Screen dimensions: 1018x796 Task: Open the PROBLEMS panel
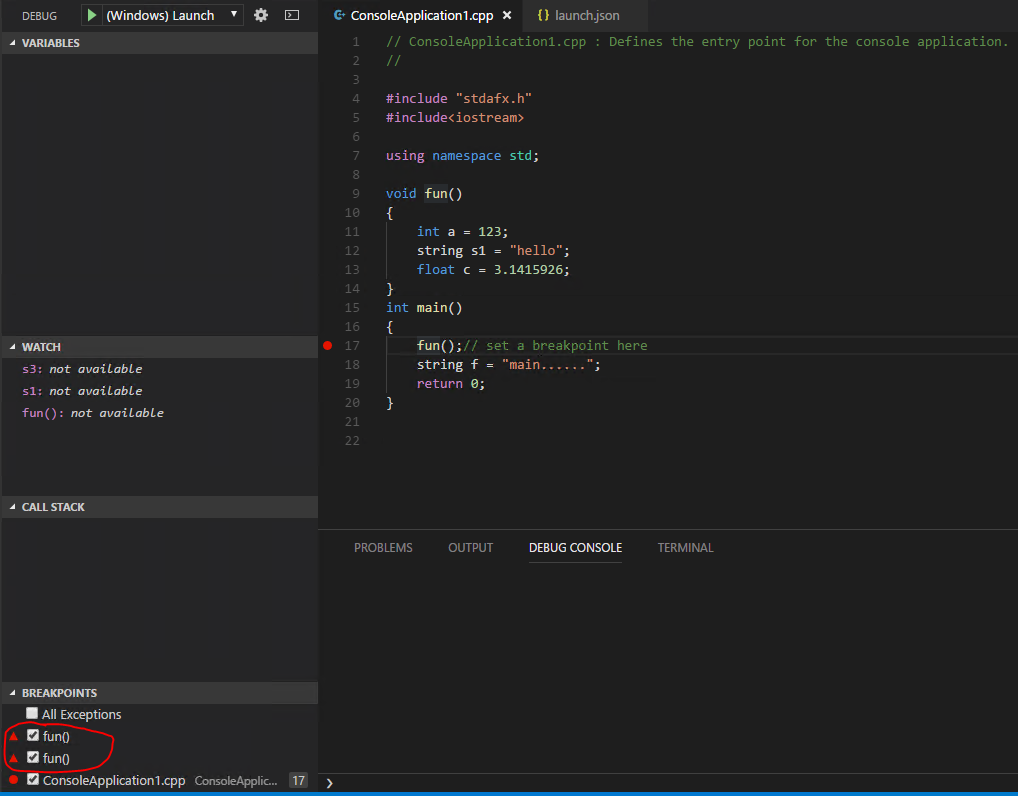(383, 547)
